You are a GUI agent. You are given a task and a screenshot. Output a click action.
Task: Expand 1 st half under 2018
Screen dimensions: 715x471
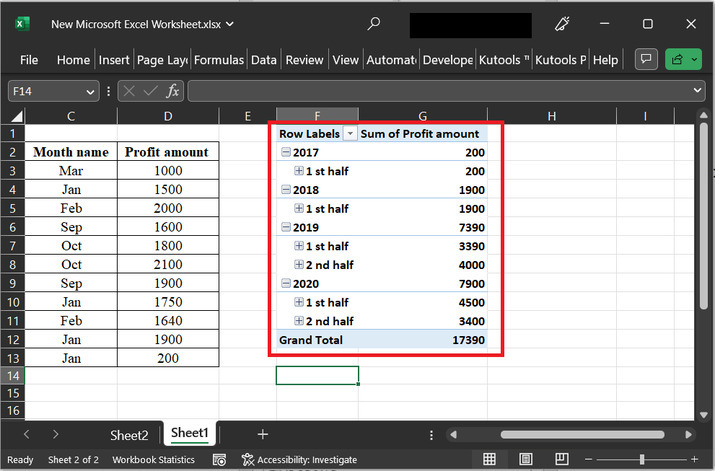coord(299,208)
